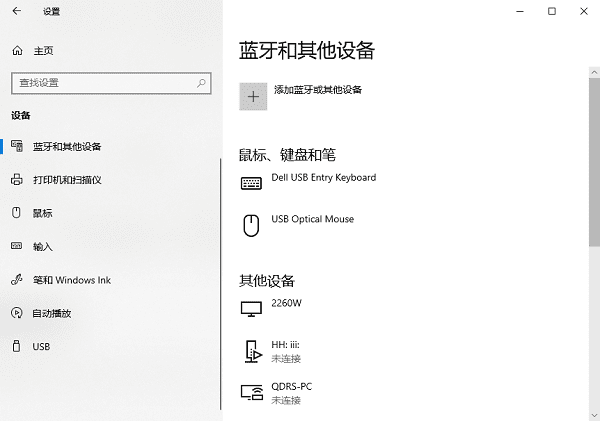Click the QDRS-PC wireless display icon
The height and width of the screenshot is (421, 600).
click(x=252, y=393)
